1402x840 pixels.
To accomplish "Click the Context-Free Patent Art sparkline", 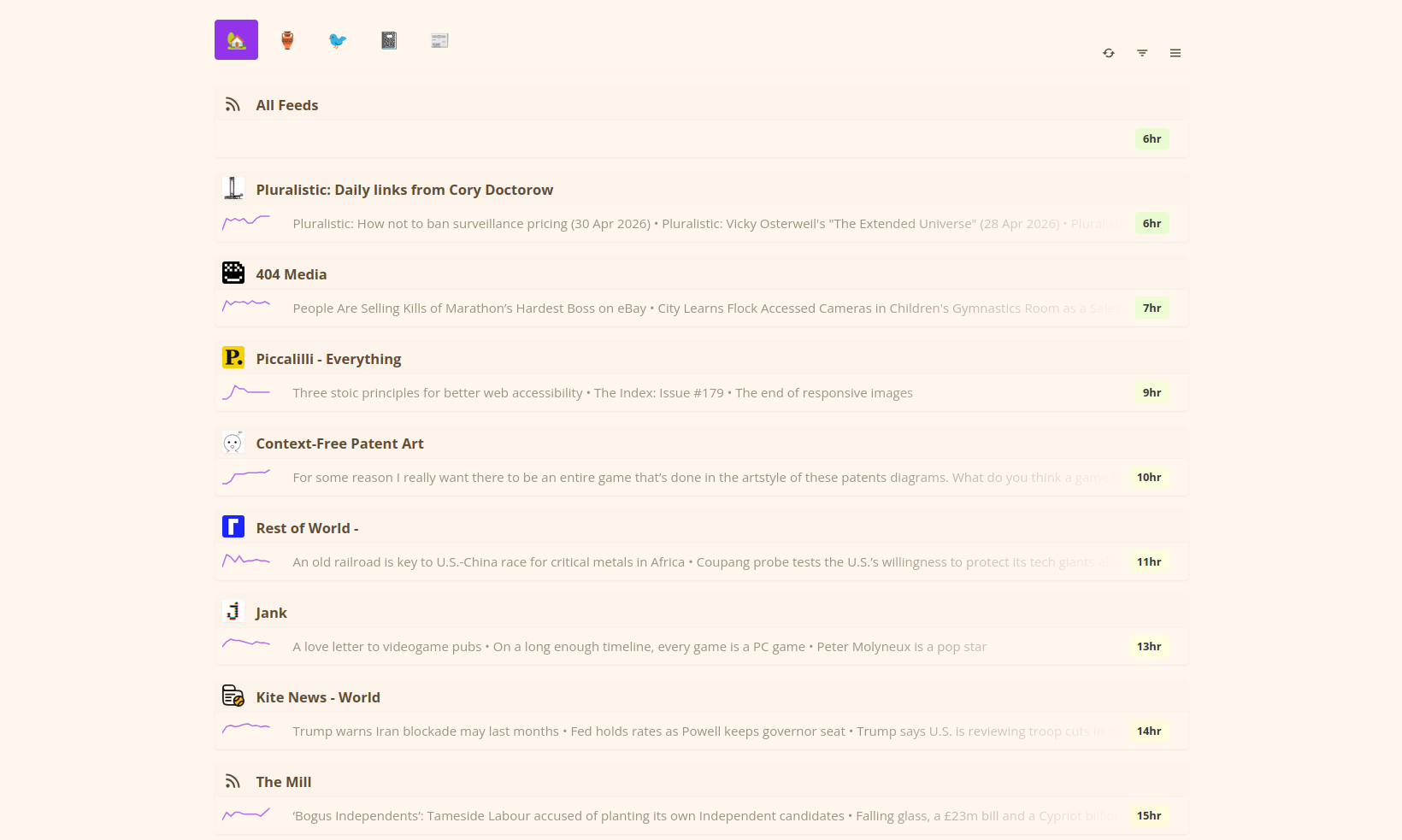I will click(246, 477).
